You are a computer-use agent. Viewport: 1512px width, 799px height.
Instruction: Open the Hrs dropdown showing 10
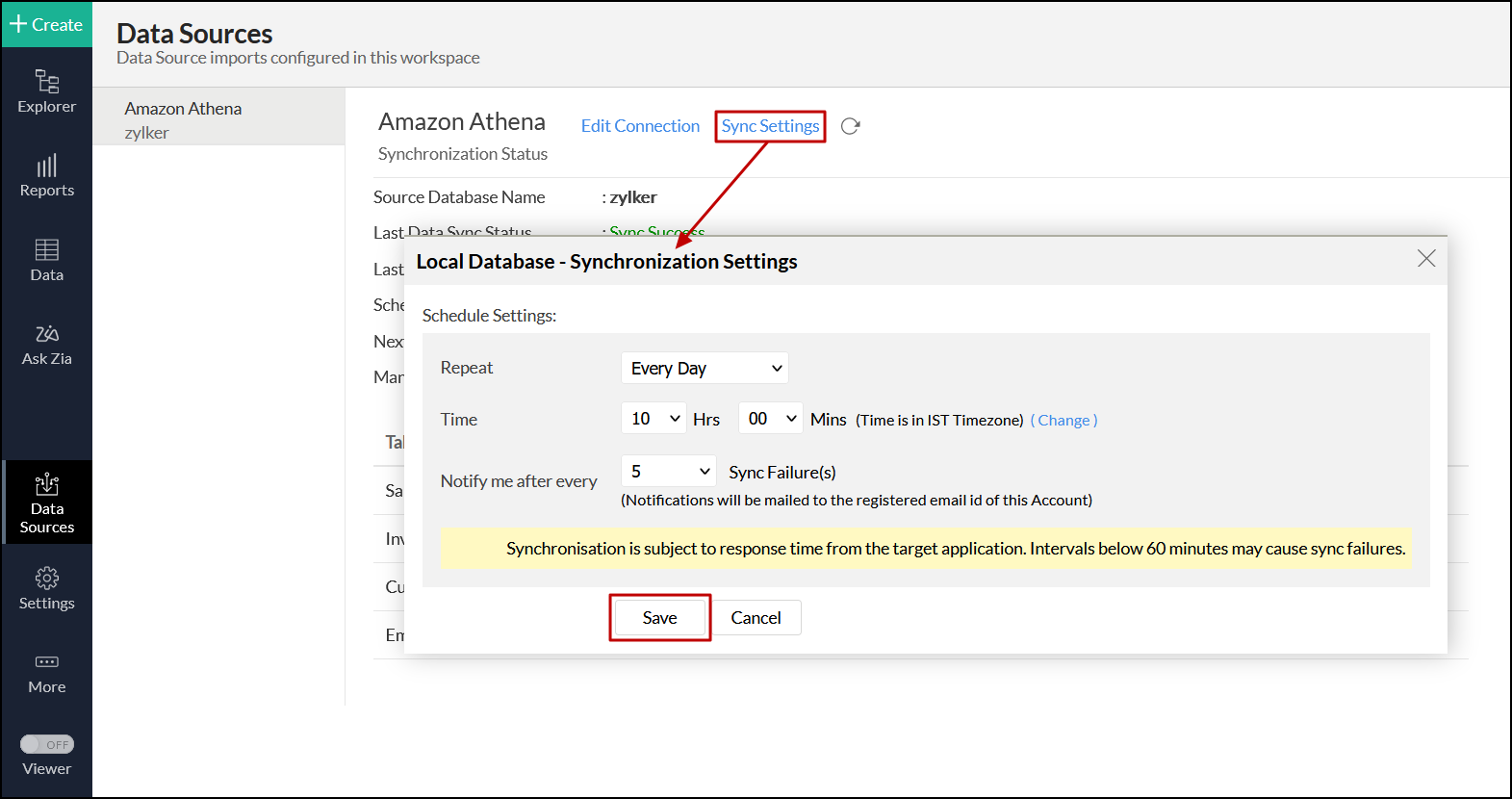[x=653, y=419]
